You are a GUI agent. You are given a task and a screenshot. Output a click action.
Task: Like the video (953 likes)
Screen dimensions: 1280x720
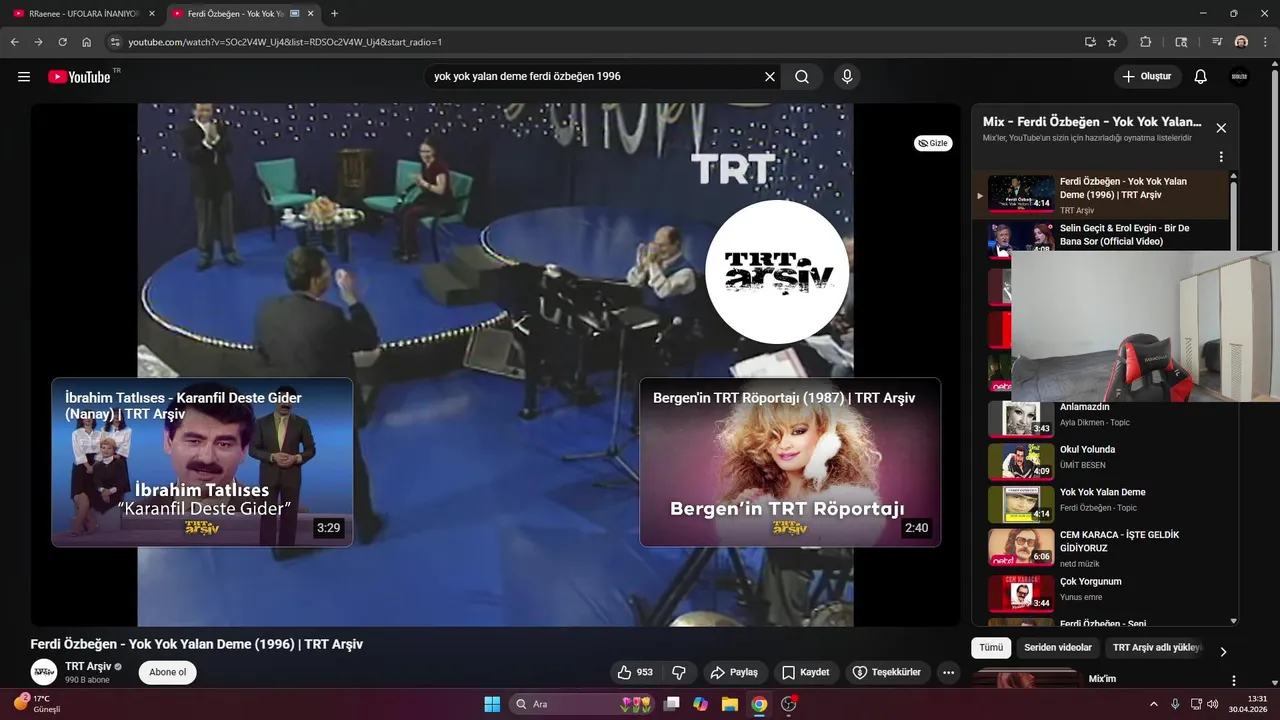click(635, 672)
